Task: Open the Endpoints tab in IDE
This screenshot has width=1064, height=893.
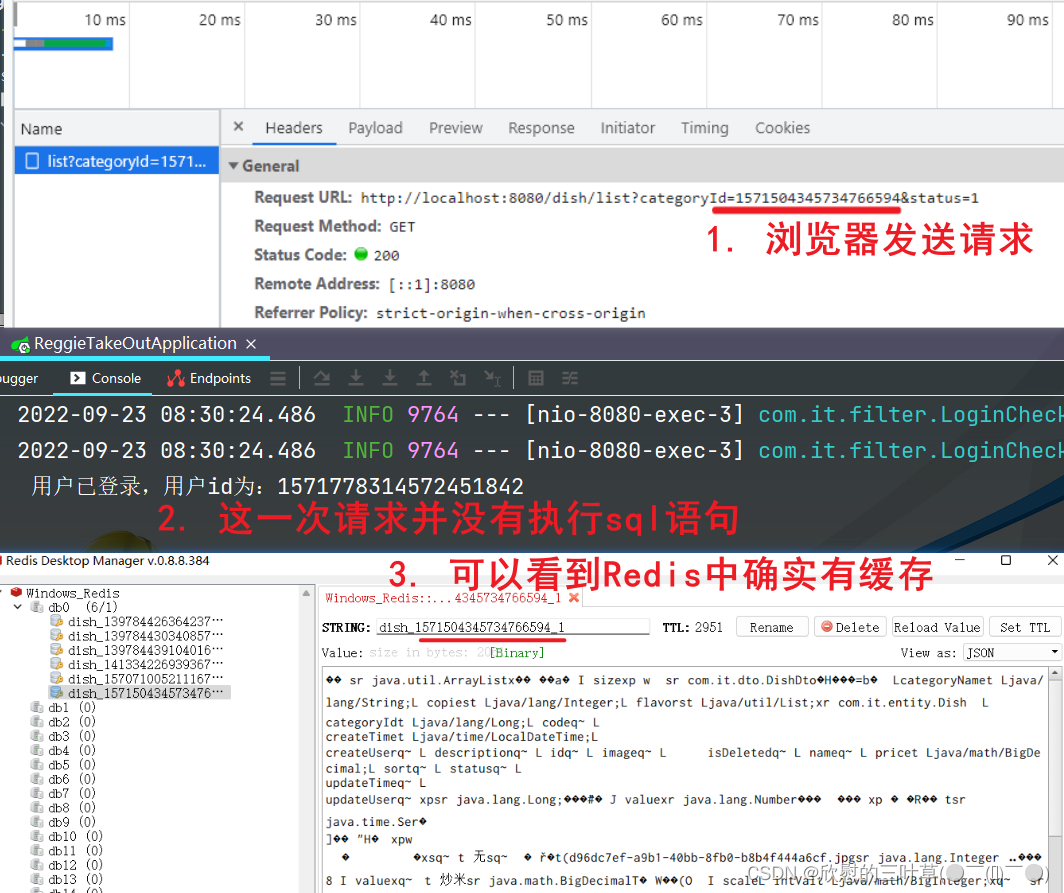Action: (209, 378)
